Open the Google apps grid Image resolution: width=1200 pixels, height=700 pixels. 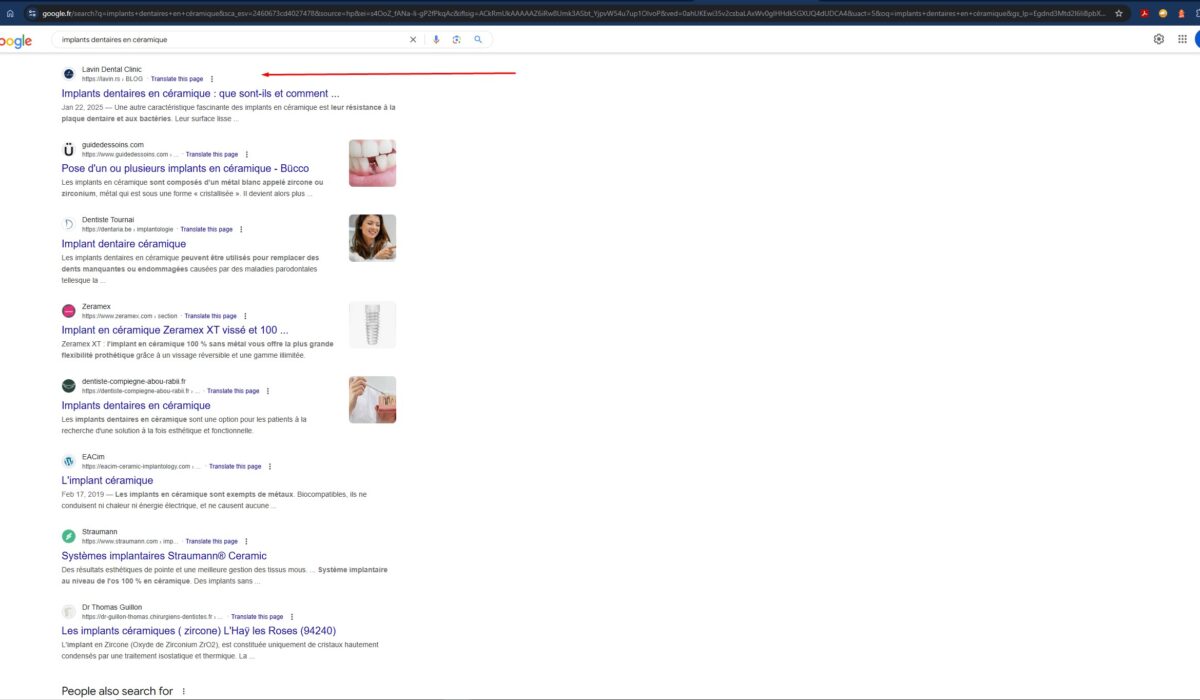1182,40
